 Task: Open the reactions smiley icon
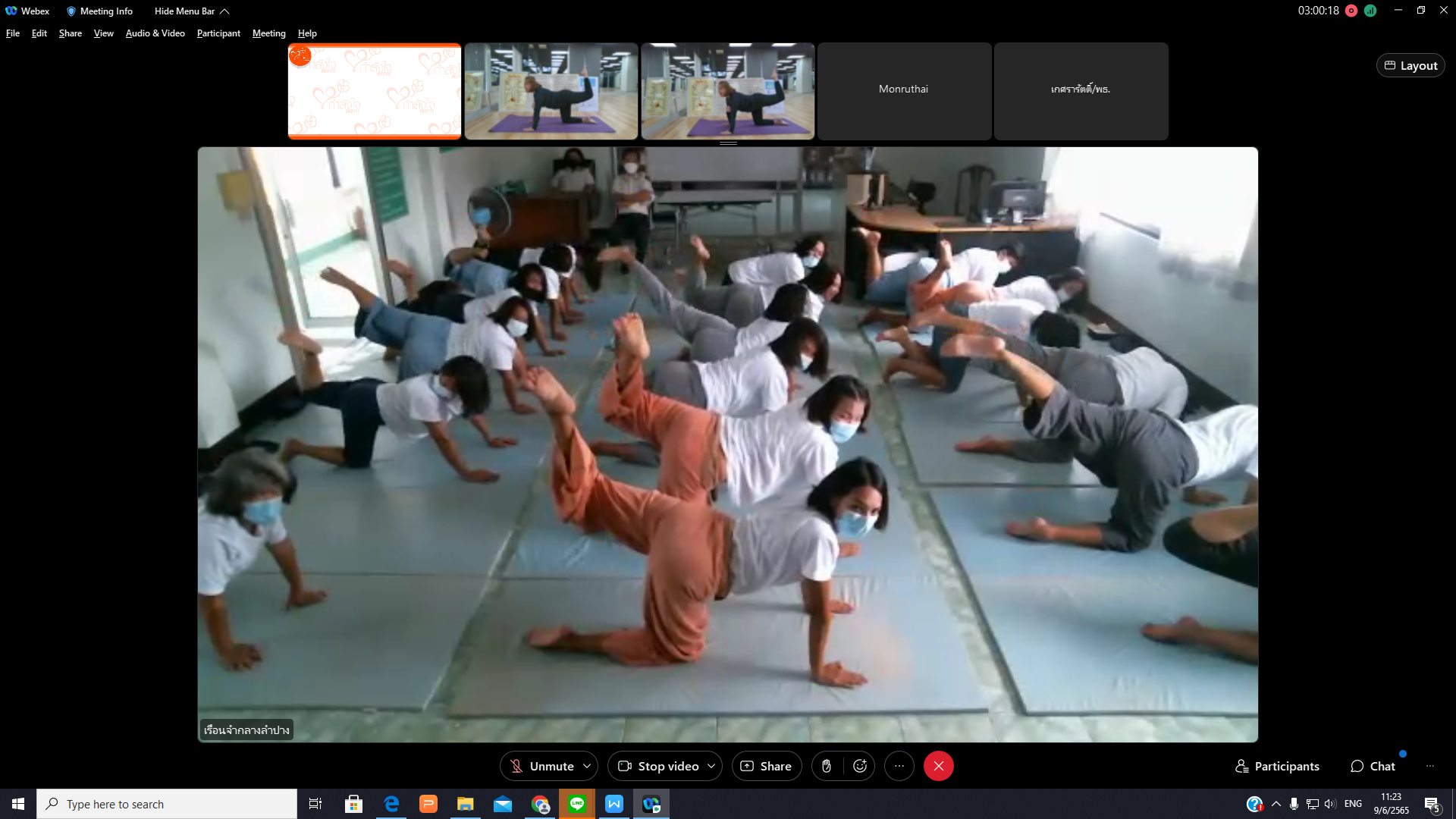click(860, 766)
